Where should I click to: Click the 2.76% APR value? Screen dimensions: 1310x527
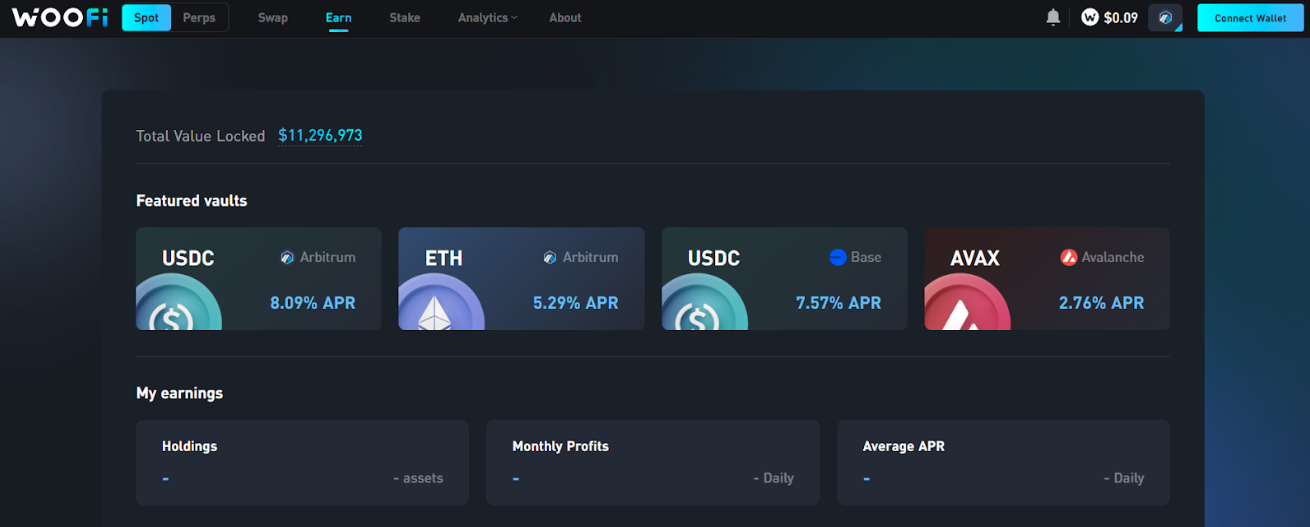click(x=1101, y=302)
